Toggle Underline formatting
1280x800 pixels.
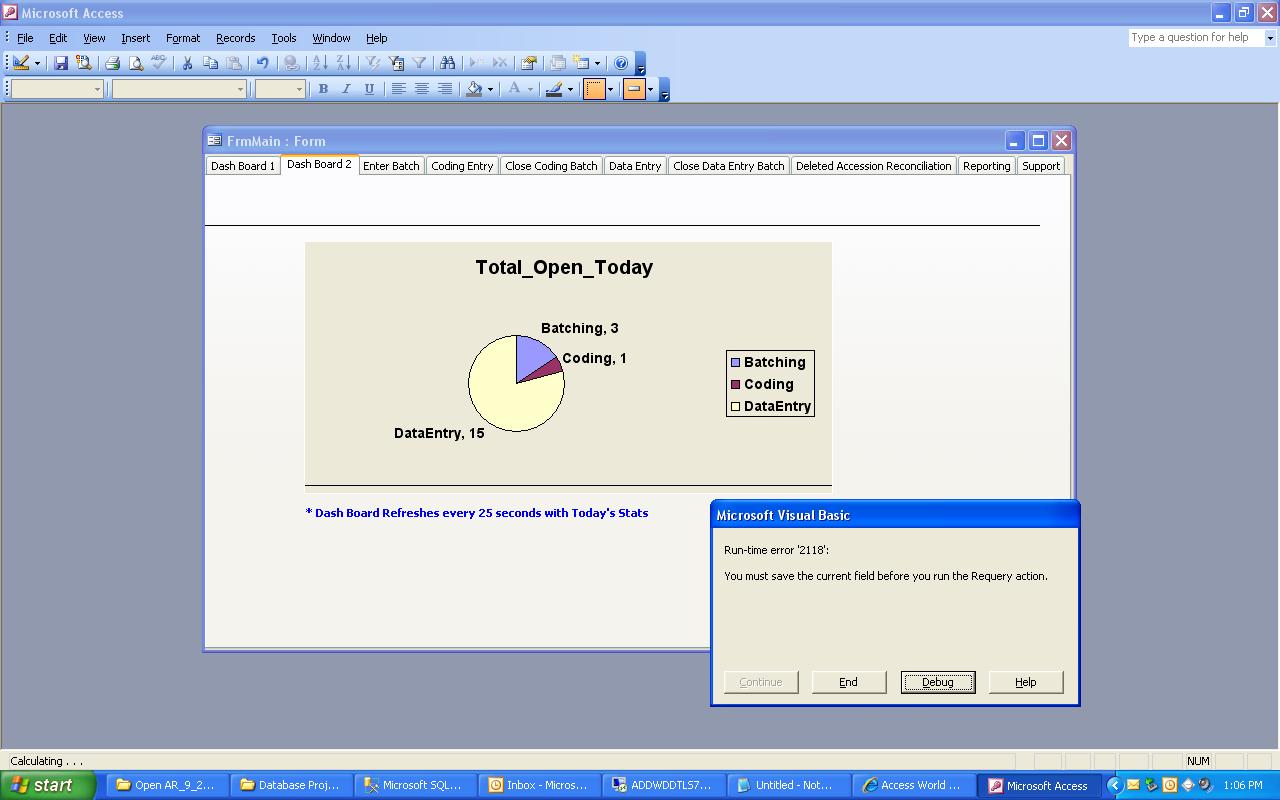[369, 89]
